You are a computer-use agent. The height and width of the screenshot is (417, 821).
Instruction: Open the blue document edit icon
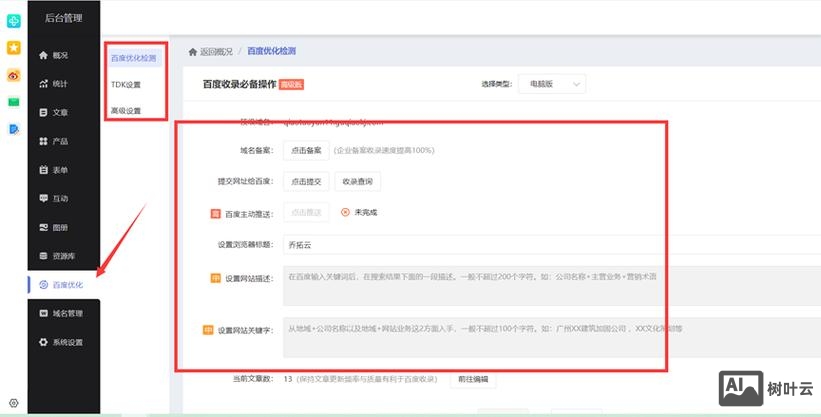pyautogui.click(x=14, y=129)
